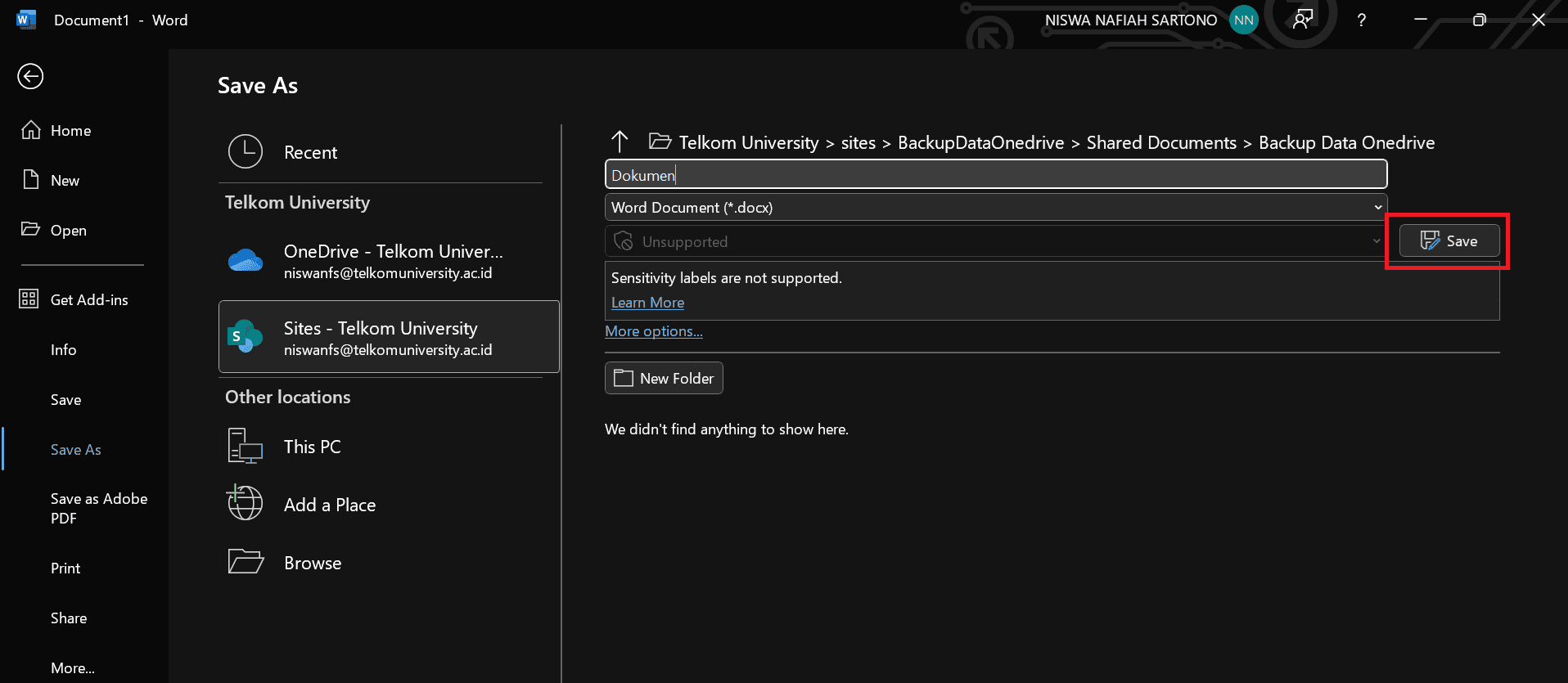Click the sensitivity shield icon
This screenshot has width=1568, height=683.
(x=624, y=240)
